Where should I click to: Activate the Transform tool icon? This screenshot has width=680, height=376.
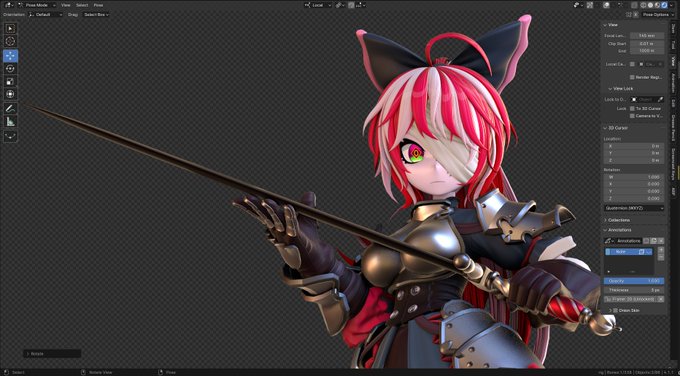click(x=10, y=94)
